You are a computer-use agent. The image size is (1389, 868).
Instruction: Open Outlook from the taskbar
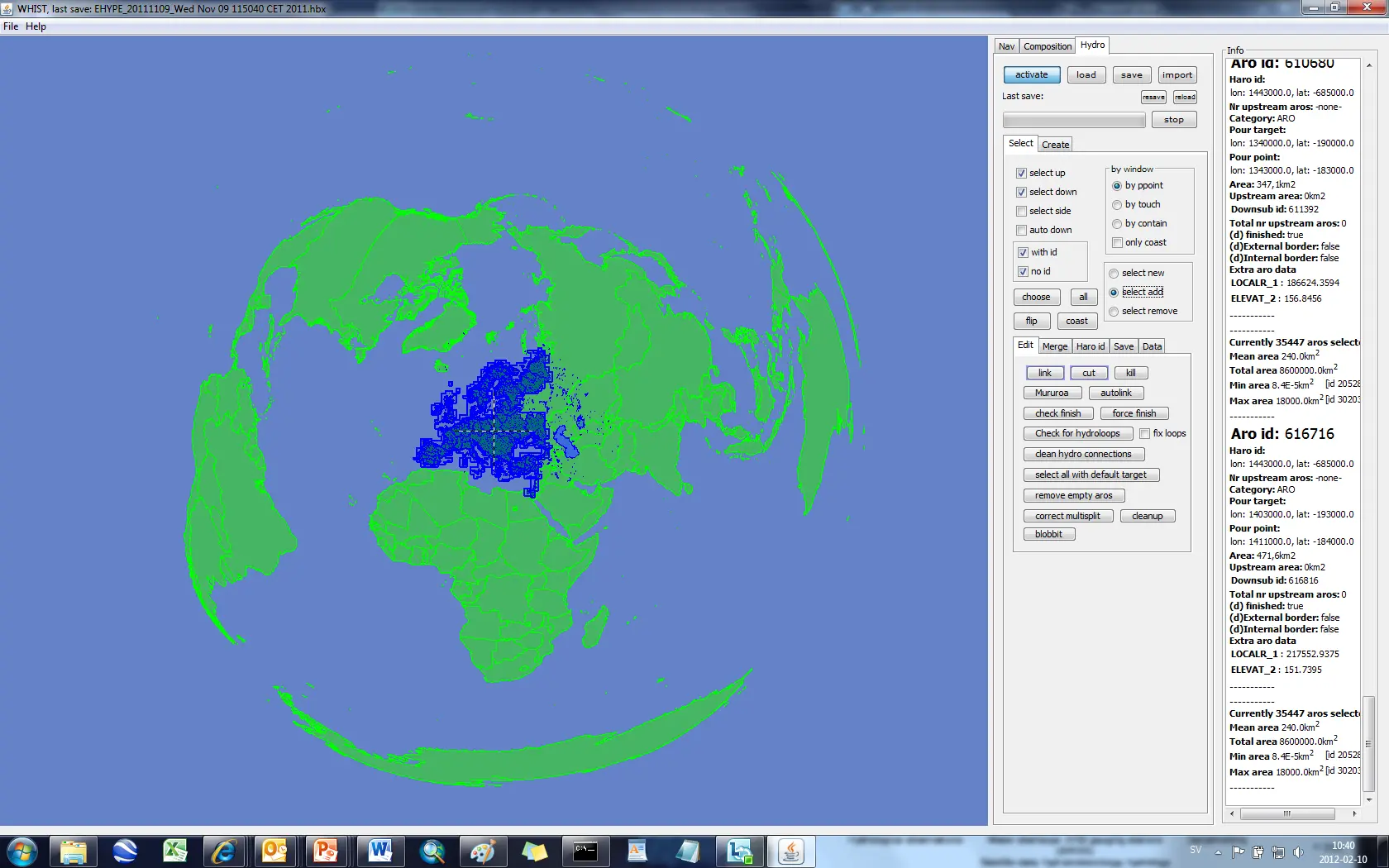tap(274, 851)
